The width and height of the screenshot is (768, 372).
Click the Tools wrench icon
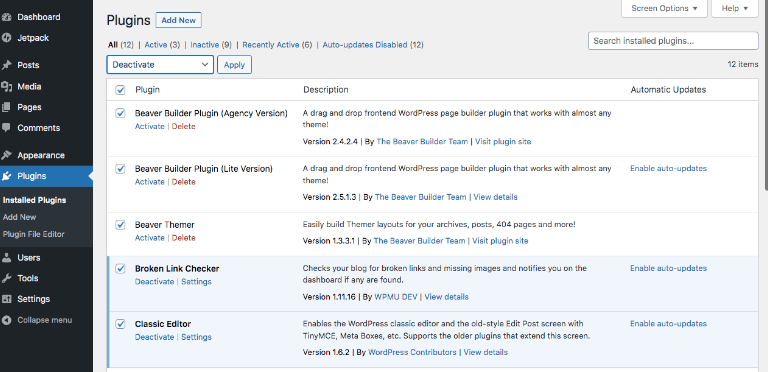click(x=6, y=278)
